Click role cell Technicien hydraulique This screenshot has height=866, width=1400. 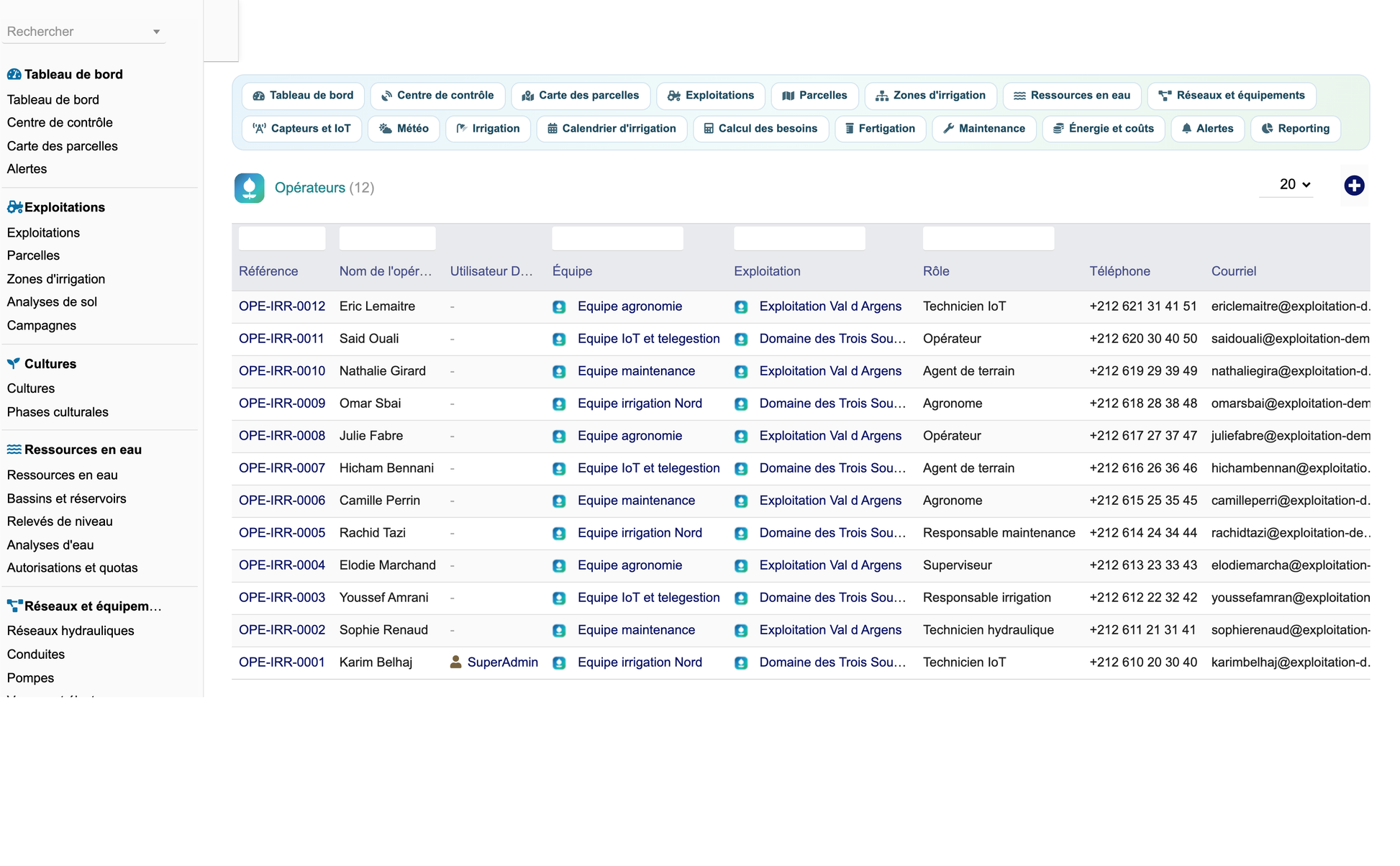point(988,630)
